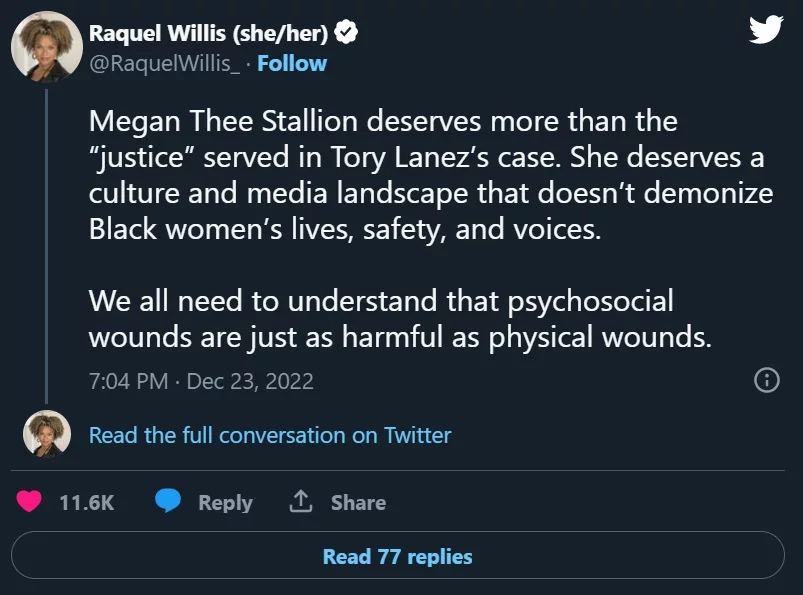Click the Reply text label
Screen dimensions: 803x595
pyautogui.click(x=225, y=502)
